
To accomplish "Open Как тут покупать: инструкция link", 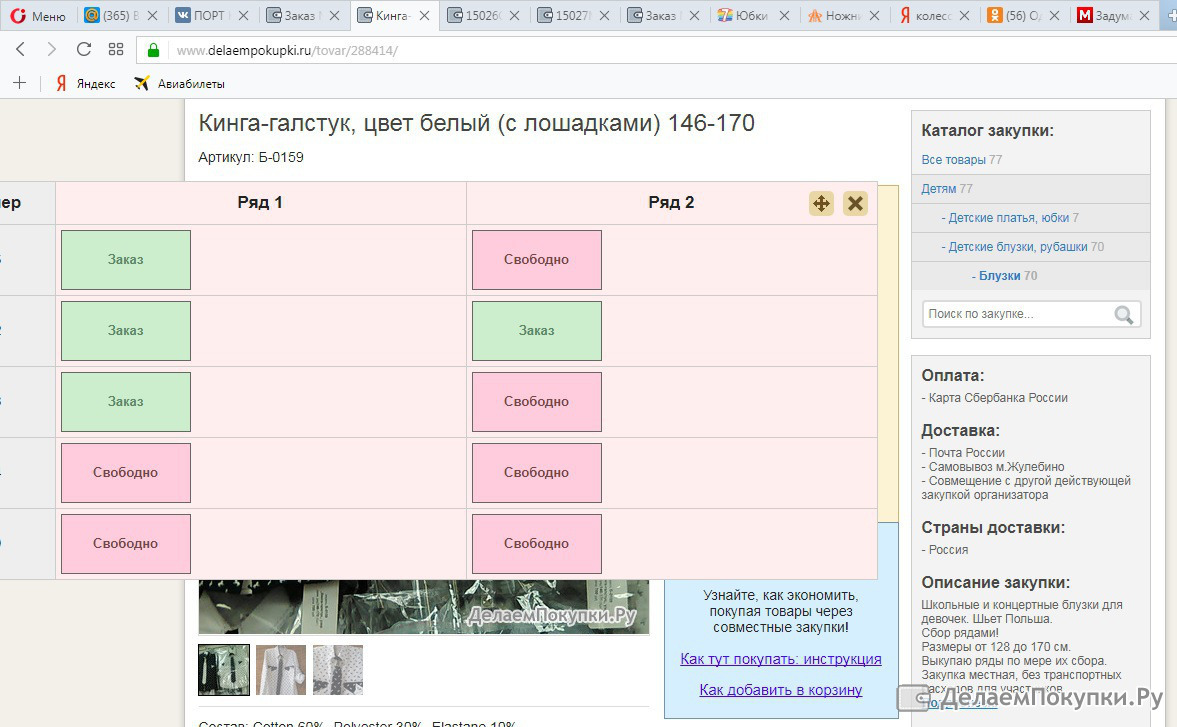I will (x=781, y=659).
